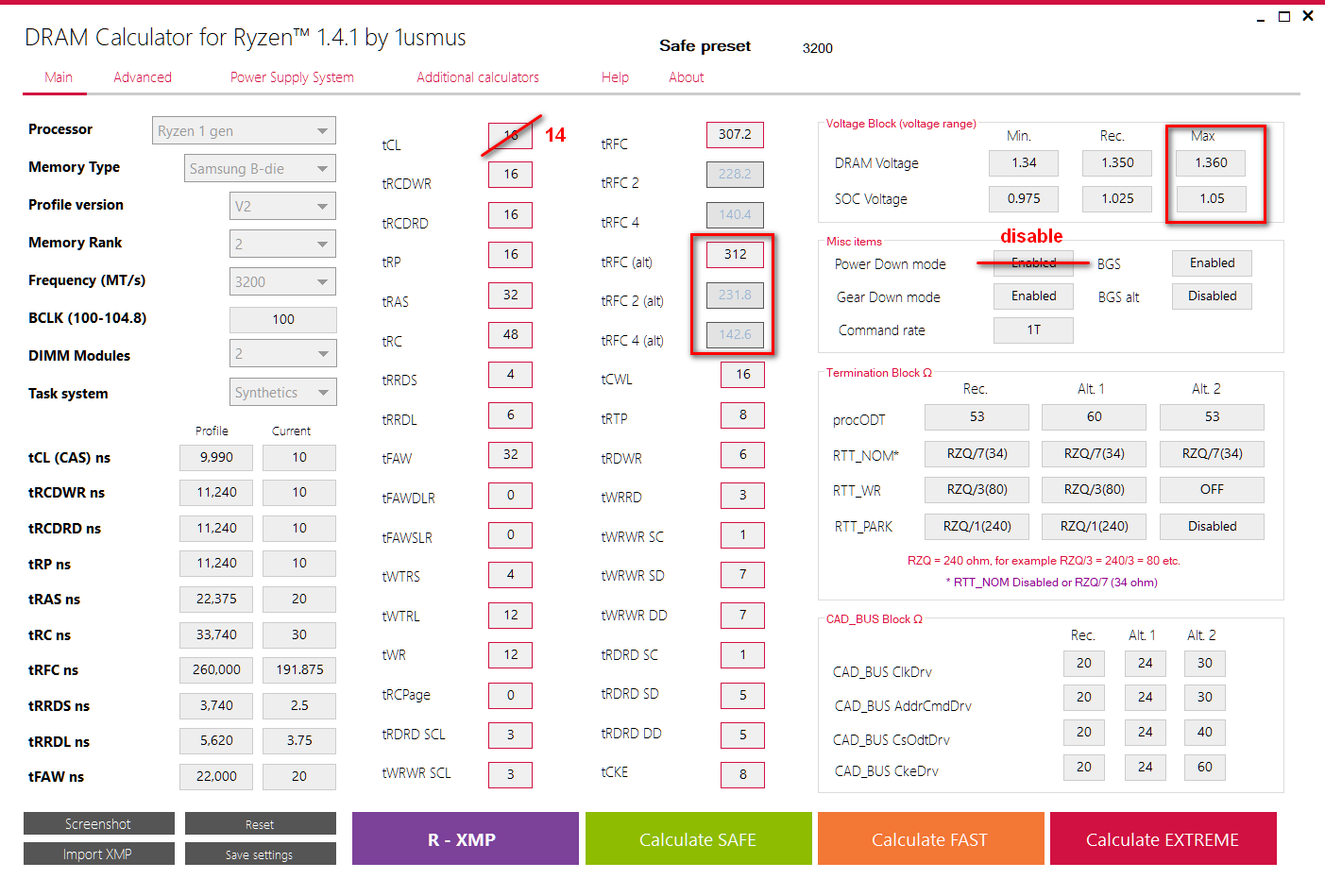The width and height of the screenshot is (1325, 896).
Task: Click the Command rate 1T field
Action: [1033, 330]
